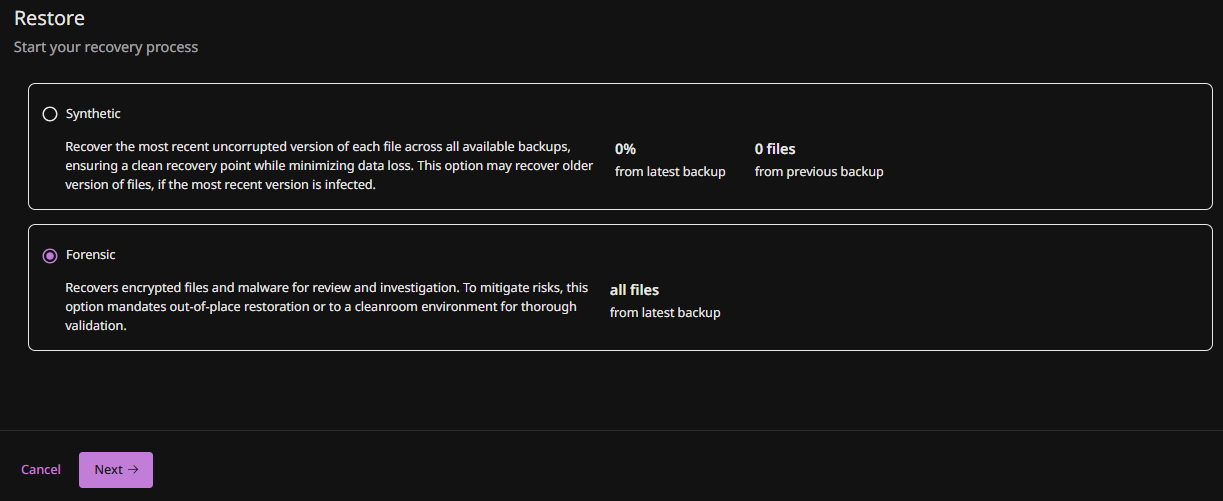Click "from latest backup" under all files
The height and width of the screenshot is (501, 1223).
tap(665, 313)
